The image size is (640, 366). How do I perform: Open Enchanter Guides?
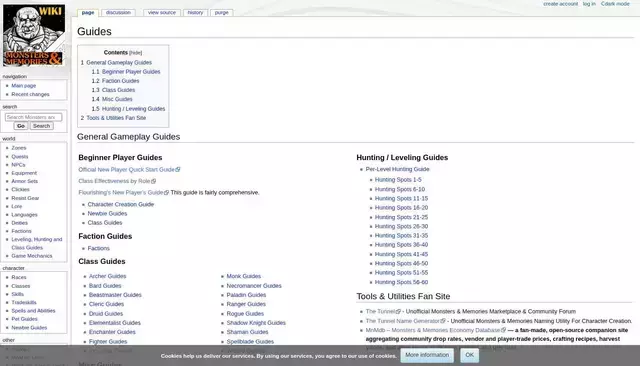coord(112,332)
